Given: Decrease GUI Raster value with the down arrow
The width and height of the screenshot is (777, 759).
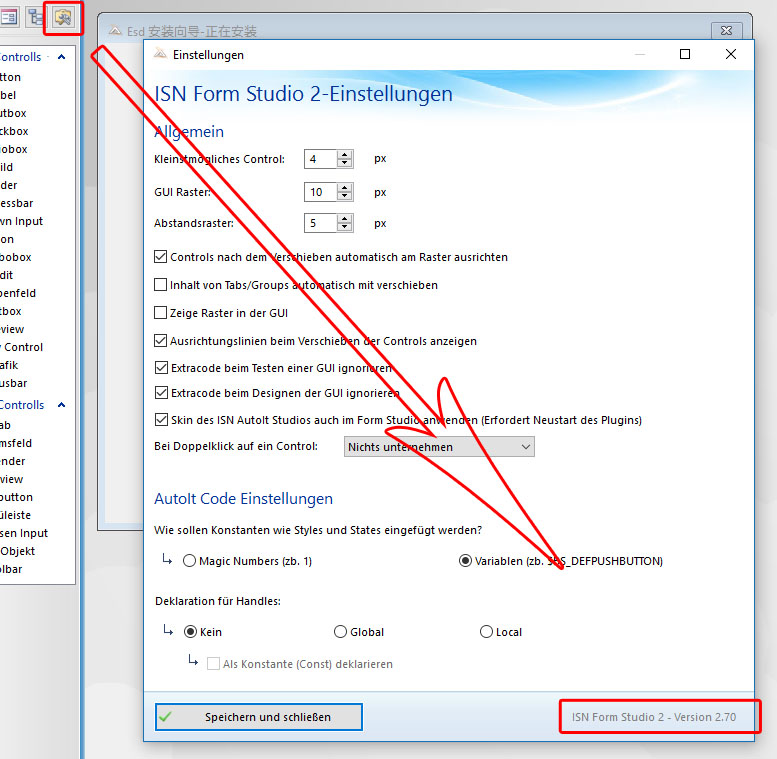Looking at the screenshot, I should point(344,196).
